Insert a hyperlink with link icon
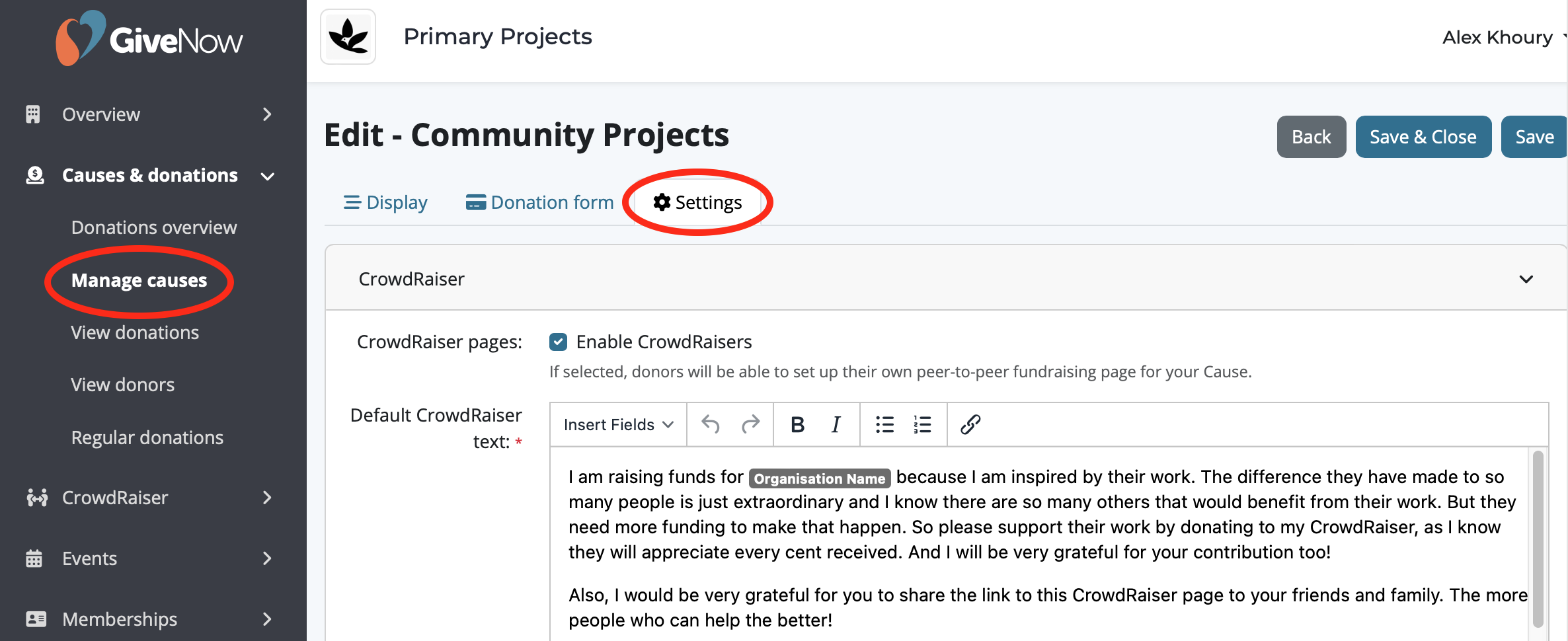 (970, 424)
